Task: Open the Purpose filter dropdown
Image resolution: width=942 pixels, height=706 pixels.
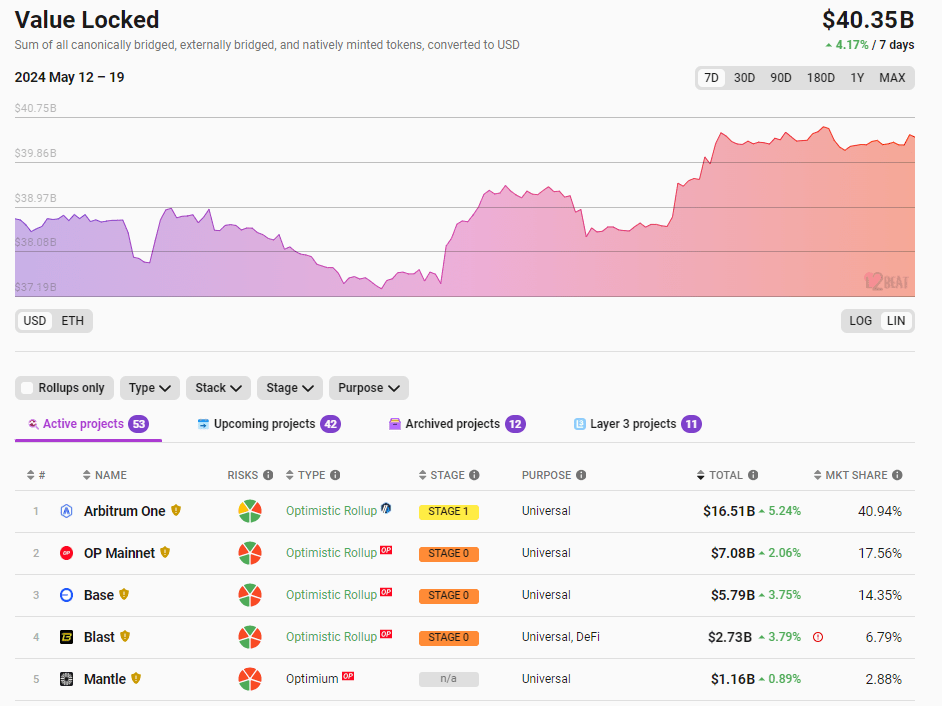Action: [x=366, y=387]
